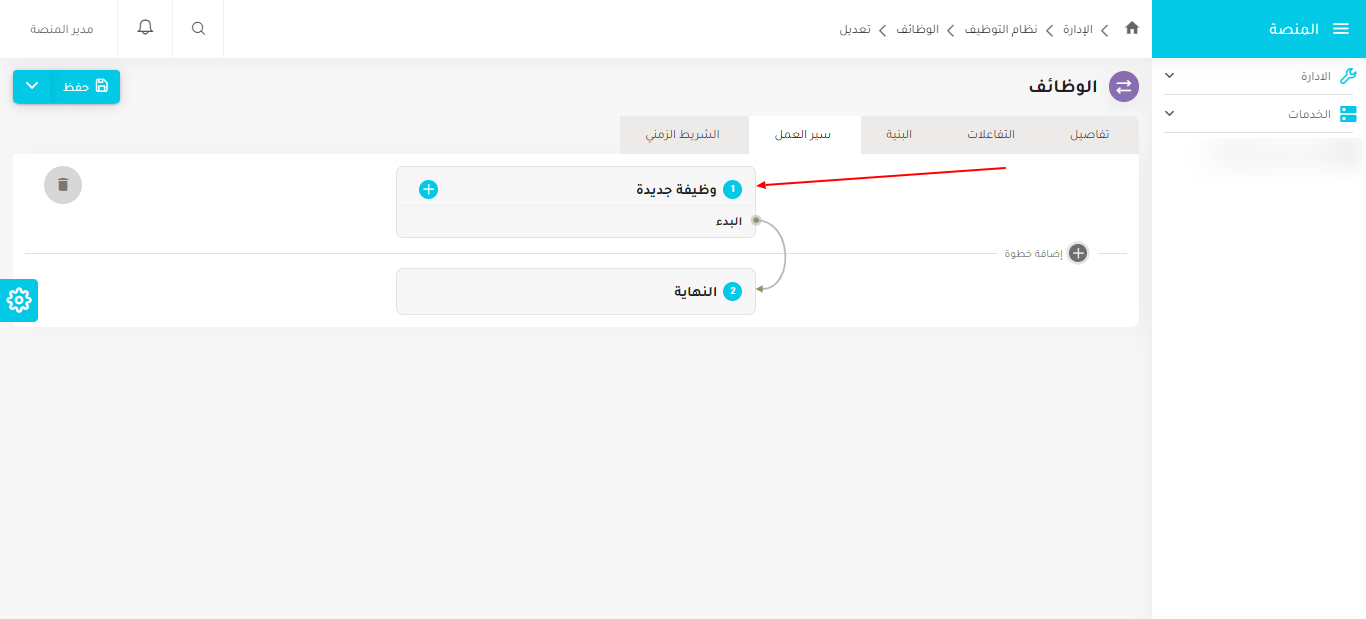Click the notification bell icon
The width and height of the screenshot is (1366, 619).
pos(144,29)
